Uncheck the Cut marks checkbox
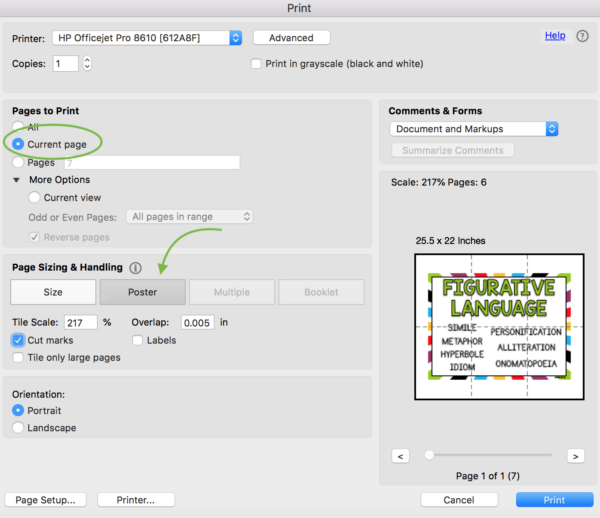Image resolution: width=600 pixels, height=518 pixels. [x=19, y=340]
